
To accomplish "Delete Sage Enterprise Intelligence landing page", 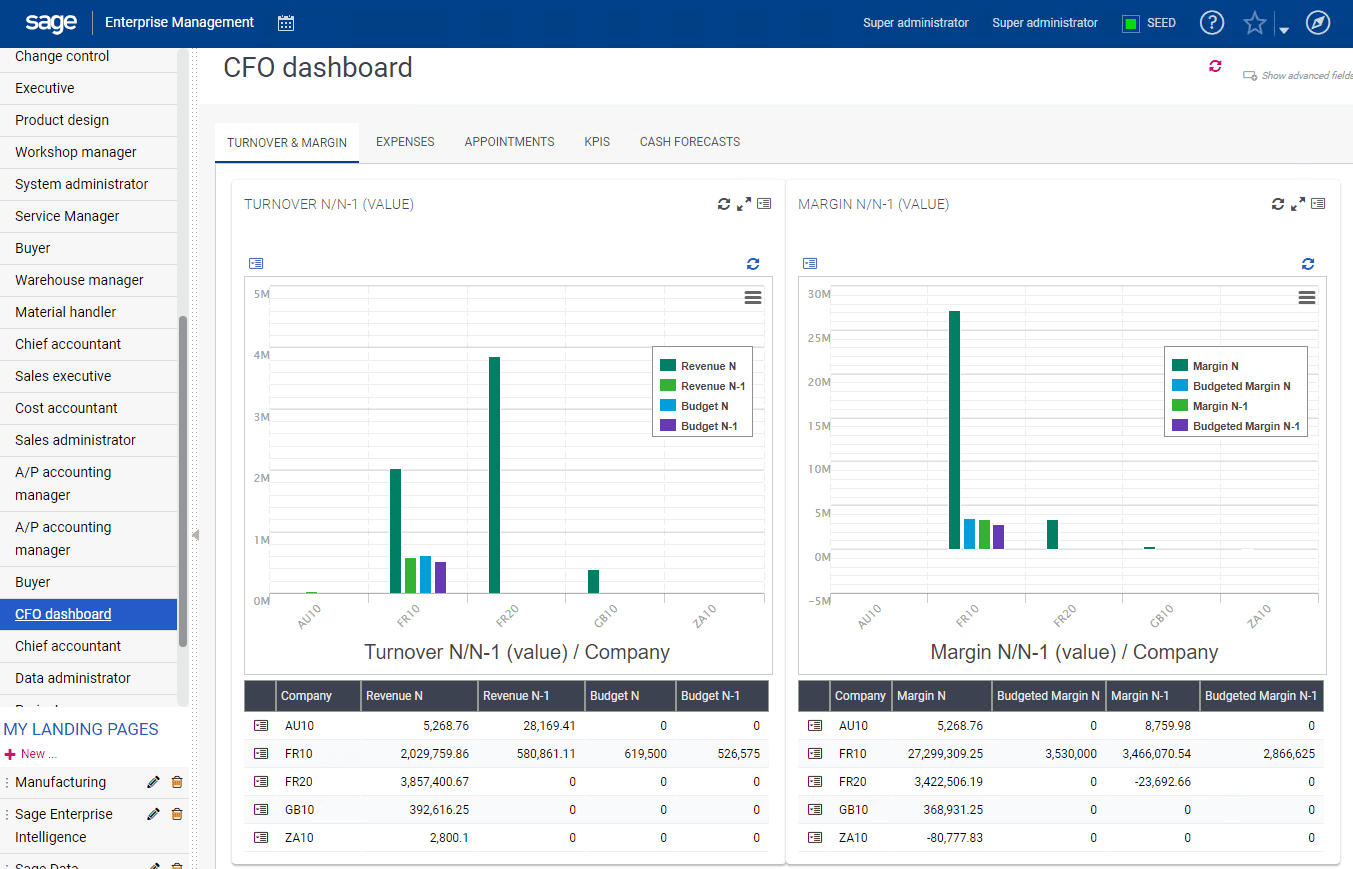I will point(177,815).
